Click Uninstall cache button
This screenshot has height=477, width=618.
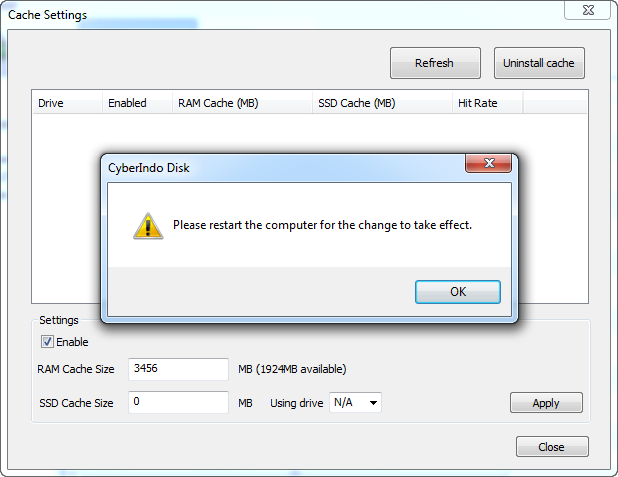click(x=539, y=63)
